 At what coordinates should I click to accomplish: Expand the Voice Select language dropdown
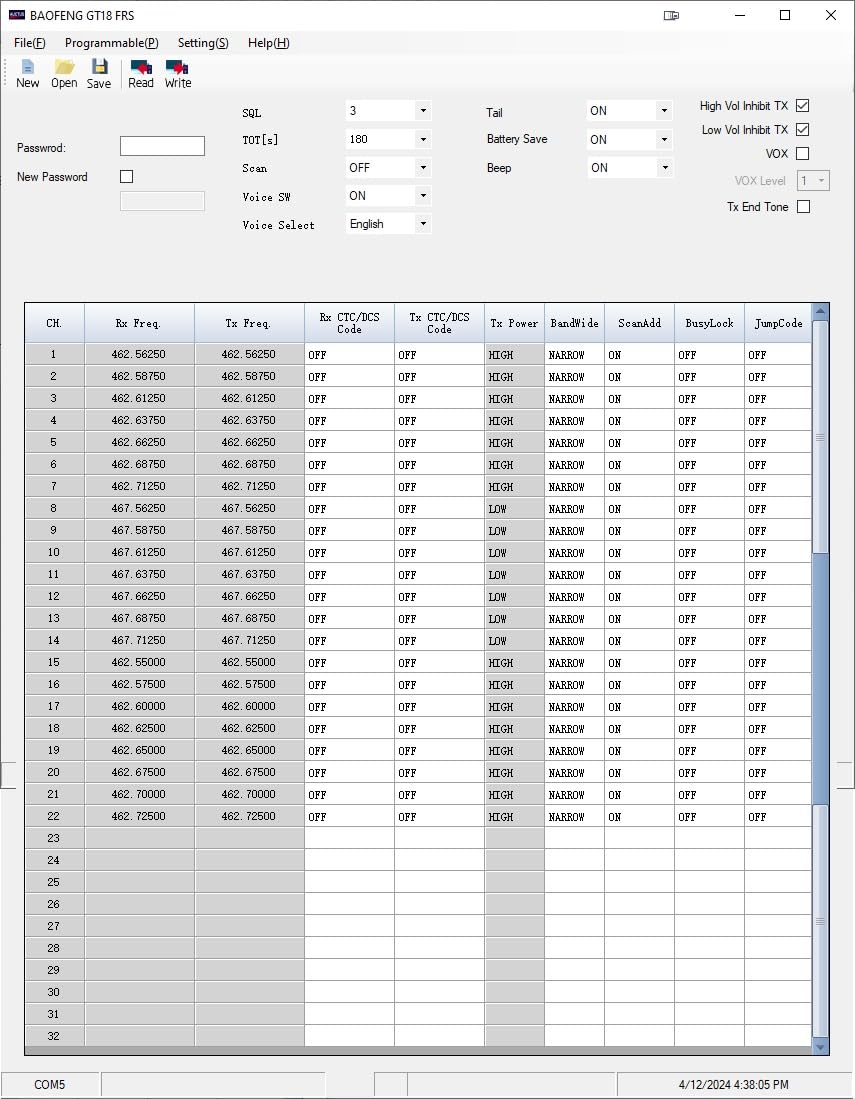point(423,224)
